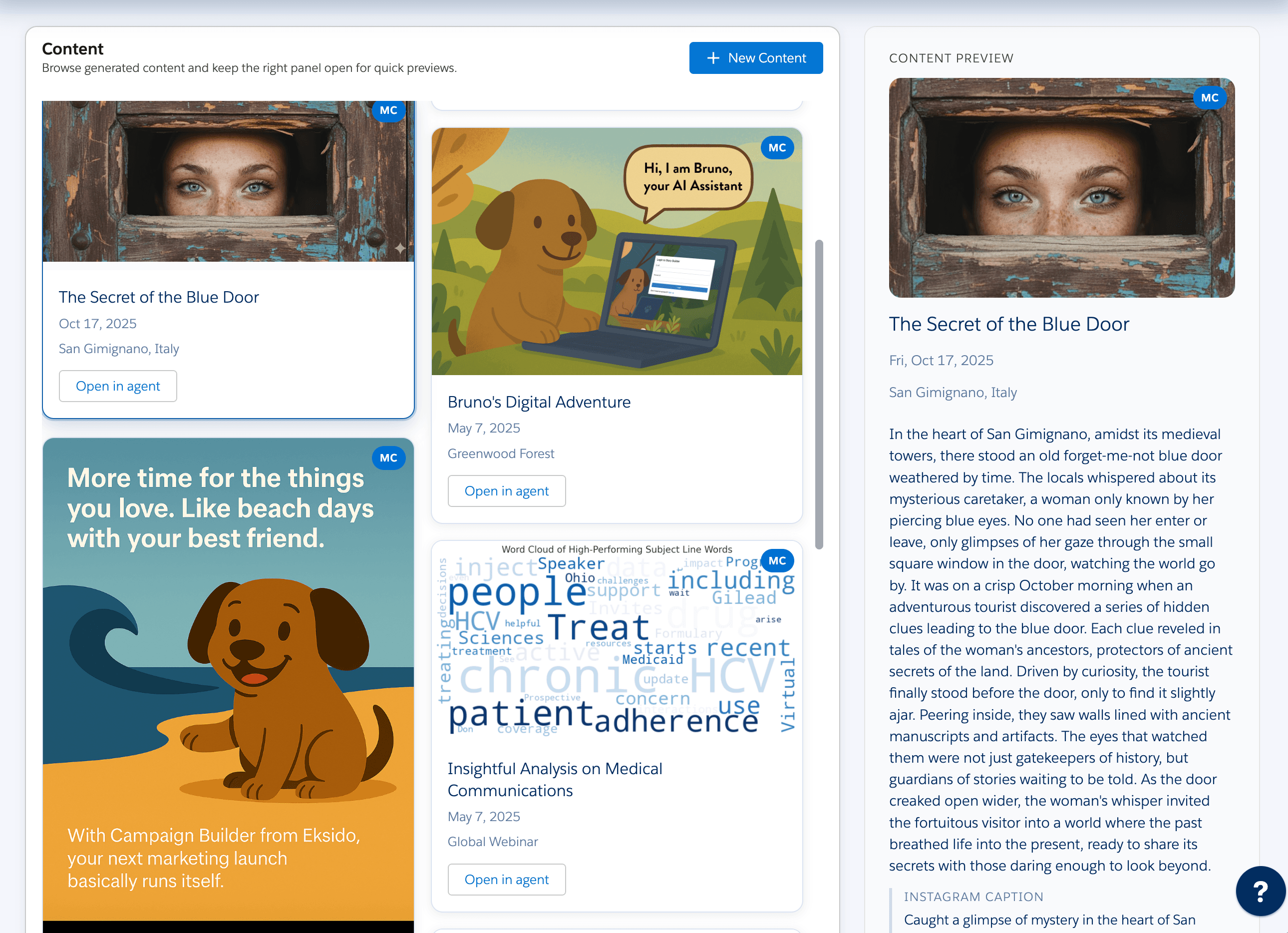
Task: Open Bruno's Digital Adventure in agent
Action: coord(507,491)
